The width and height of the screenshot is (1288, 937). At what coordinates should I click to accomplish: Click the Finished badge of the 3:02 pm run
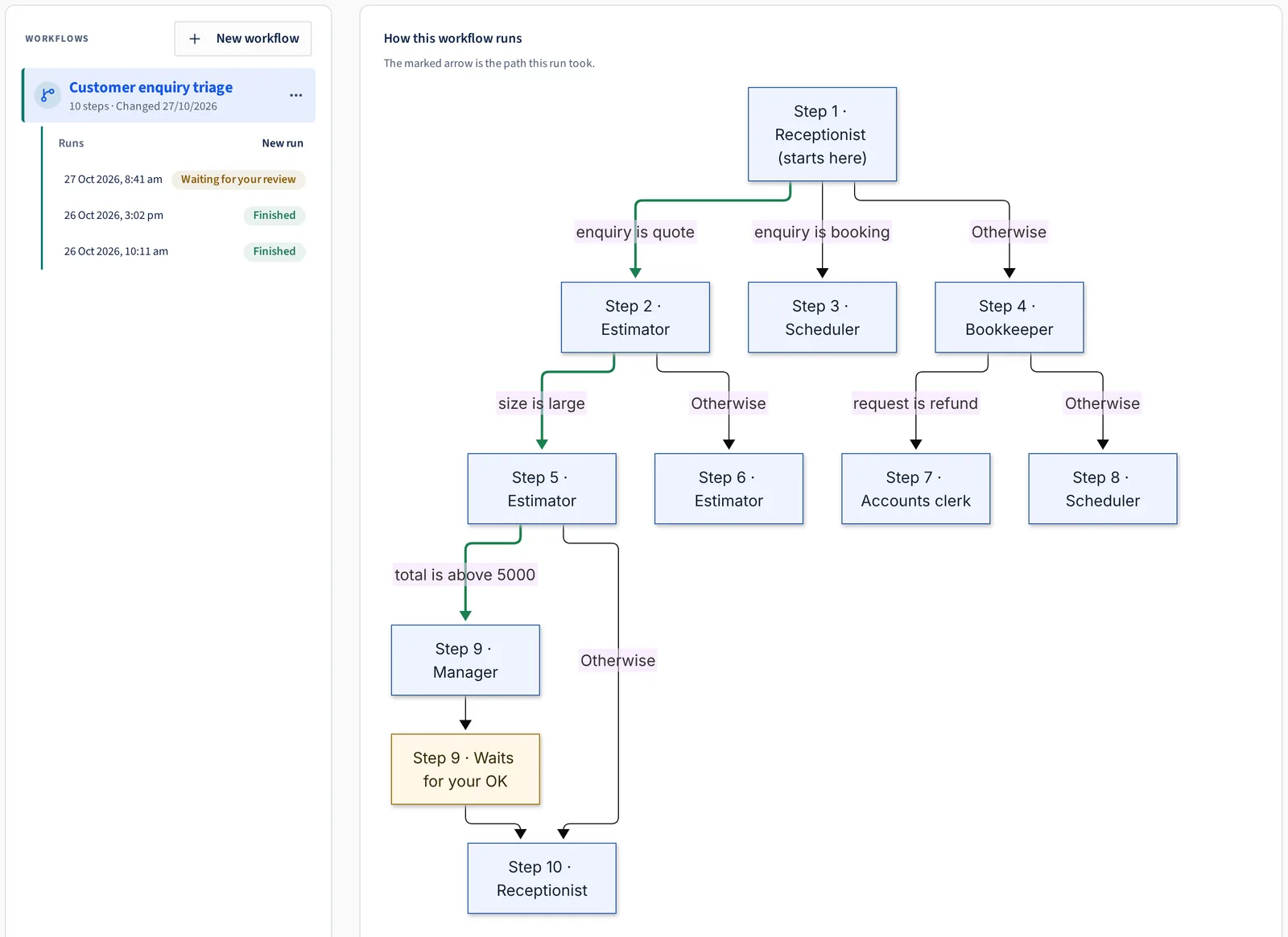coord(275,216)
